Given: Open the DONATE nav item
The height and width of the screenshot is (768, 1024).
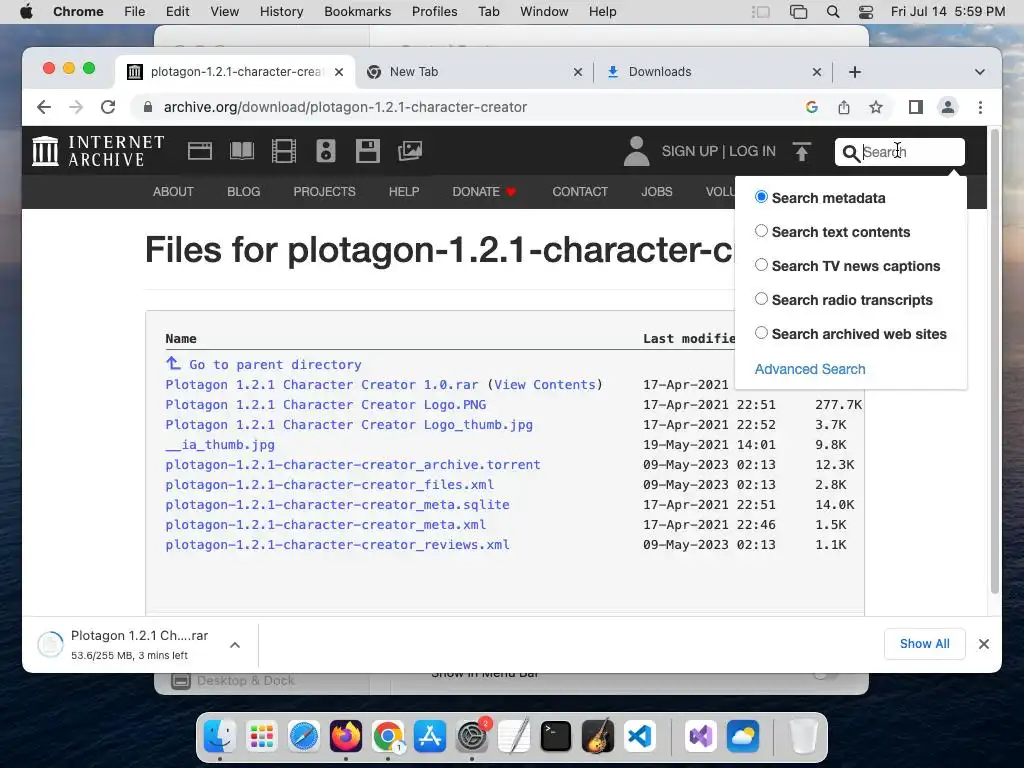Looking at the screenshot, I should [484, 191].
